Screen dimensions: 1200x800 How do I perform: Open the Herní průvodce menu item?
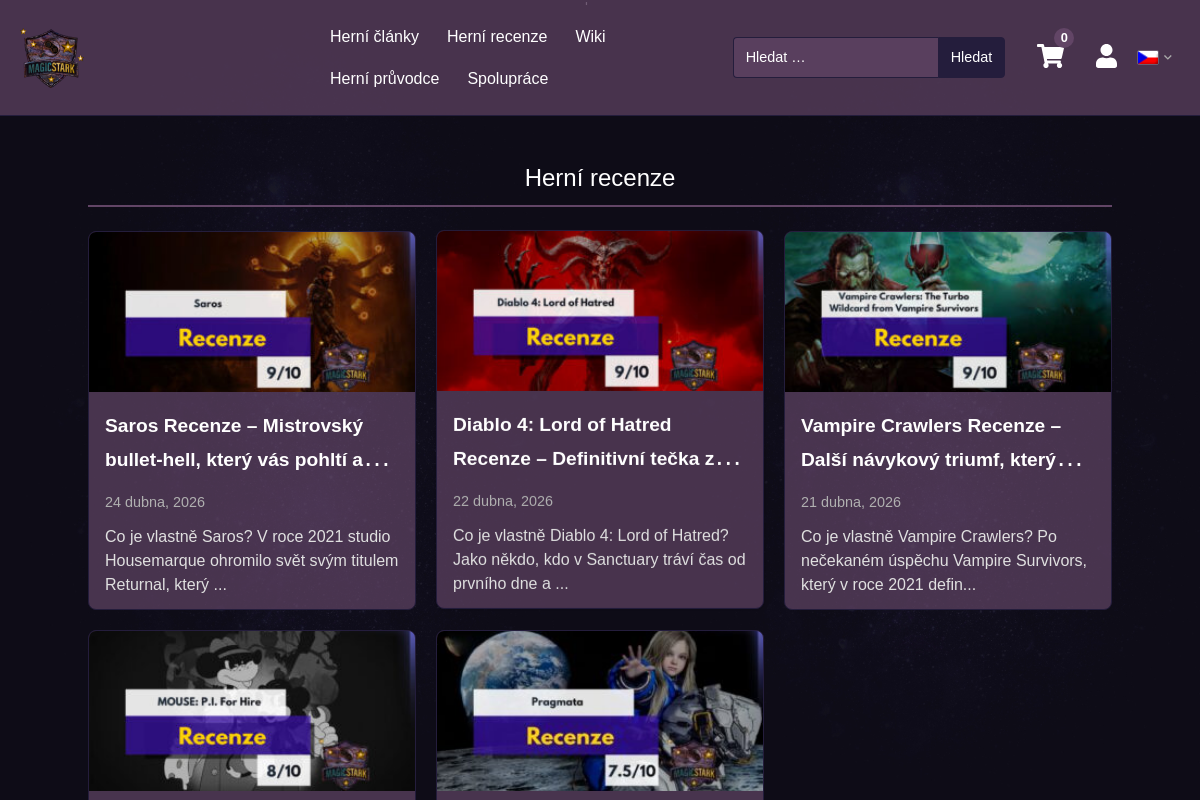[385, 78]
